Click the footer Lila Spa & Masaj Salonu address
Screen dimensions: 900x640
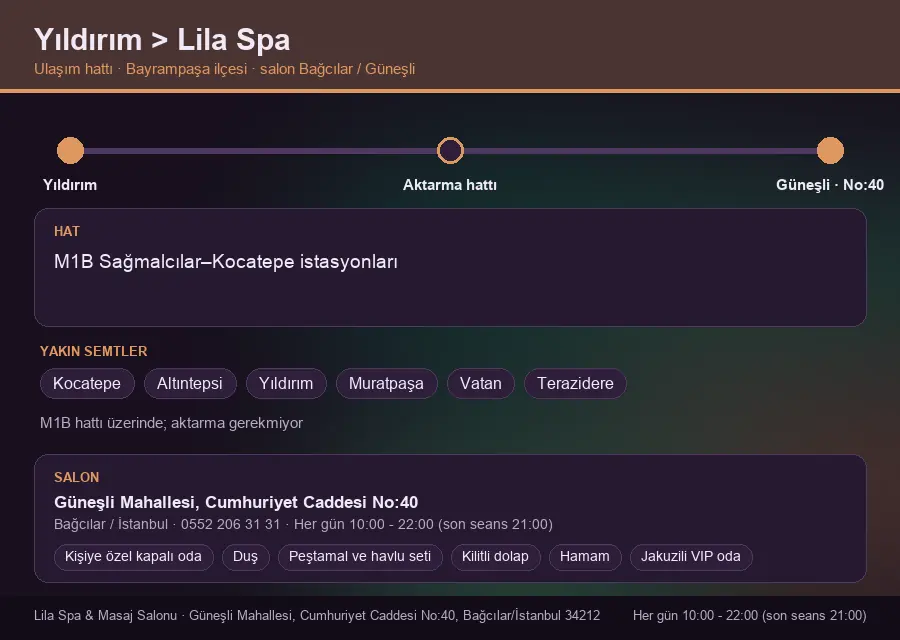317,615
